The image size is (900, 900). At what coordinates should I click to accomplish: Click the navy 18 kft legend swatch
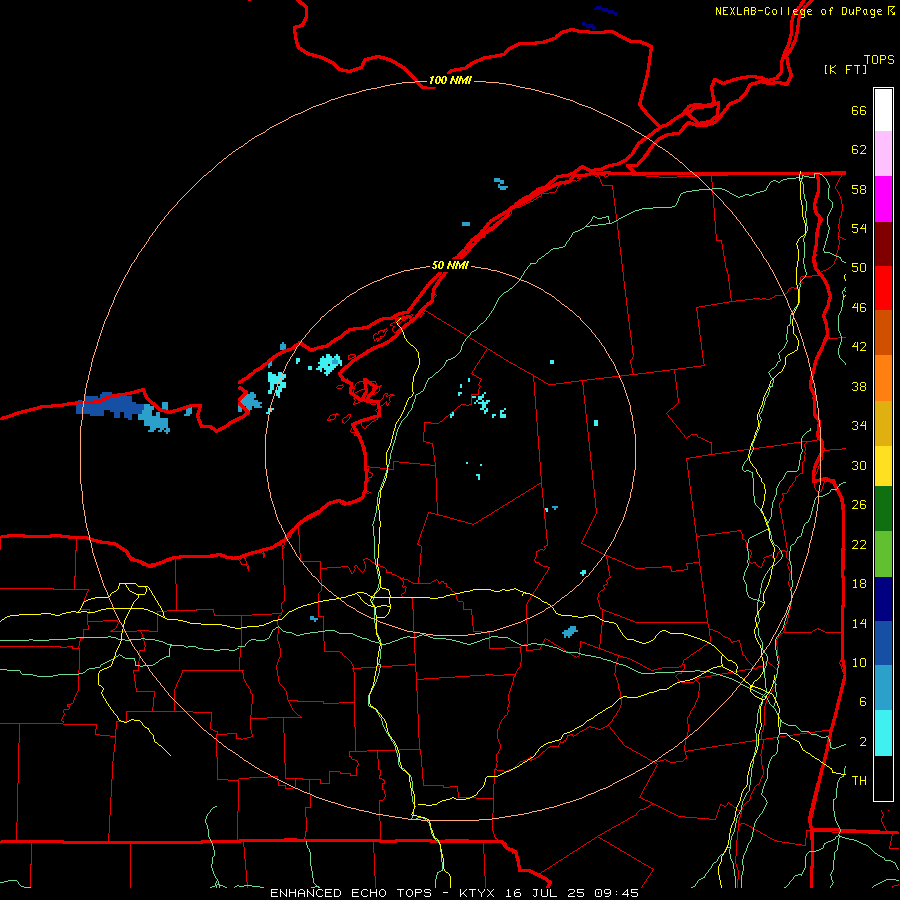point(883,599)
